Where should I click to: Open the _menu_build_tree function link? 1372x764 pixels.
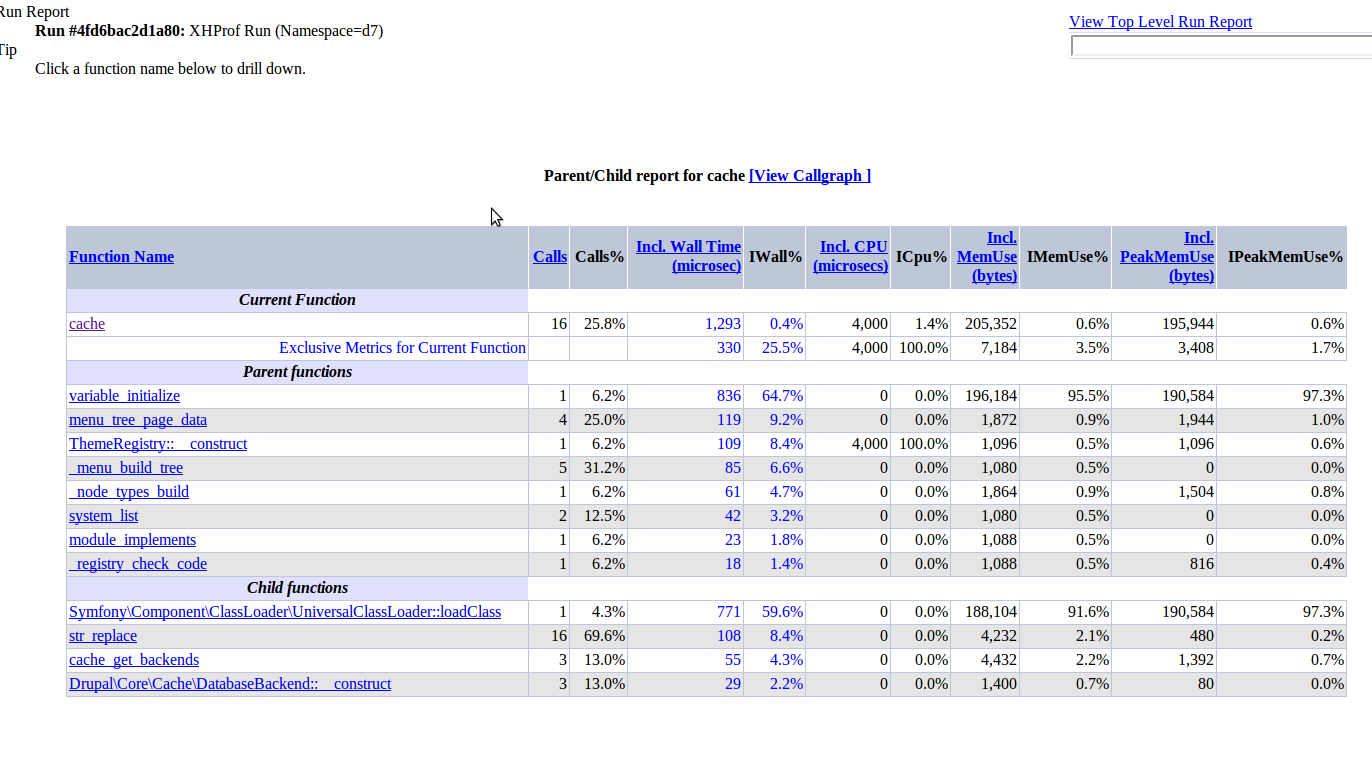(x=126, y=468)
